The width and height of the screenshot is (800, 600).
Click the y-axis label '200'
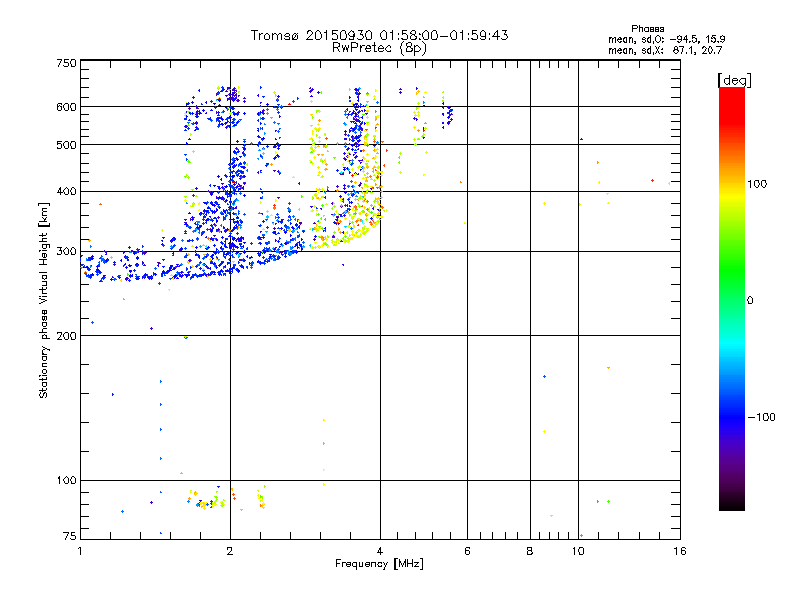tap(66, 336)
